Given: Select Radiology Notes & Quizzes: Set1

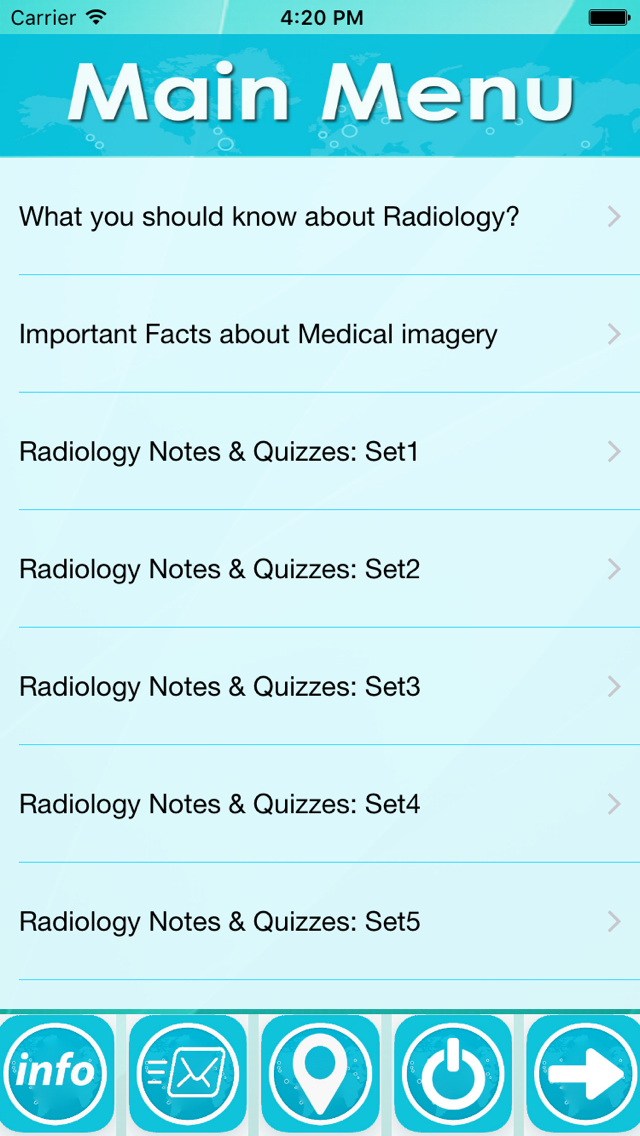Looking at the screenshot, I should [x=320, y=451].
